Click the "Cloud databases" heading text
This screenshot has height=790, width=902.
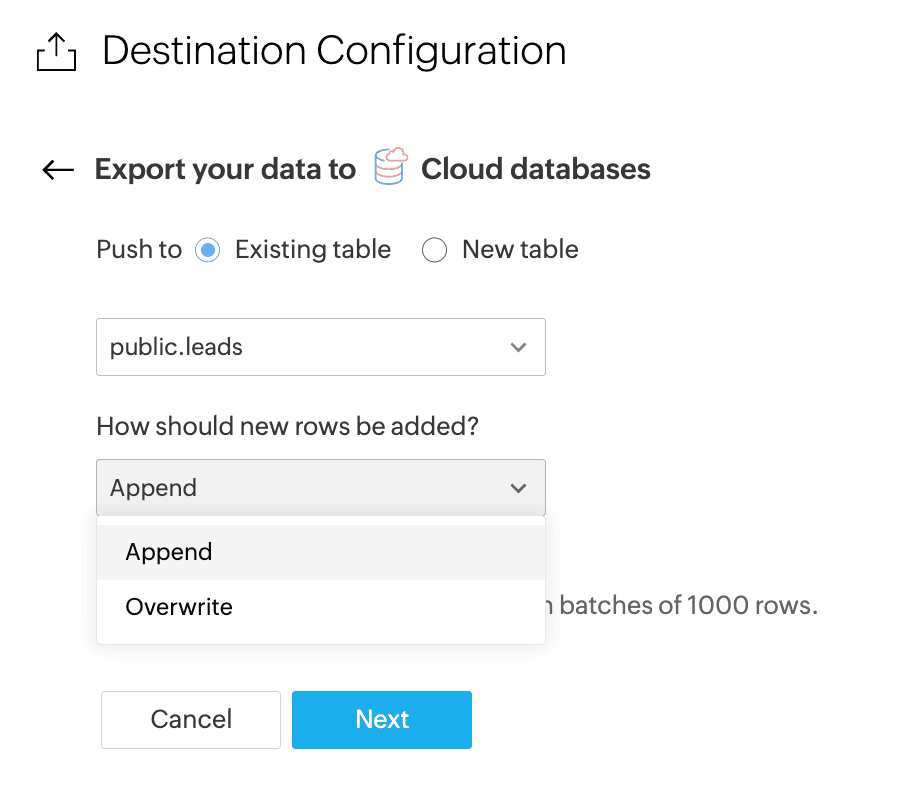click(x=536, y=170)
